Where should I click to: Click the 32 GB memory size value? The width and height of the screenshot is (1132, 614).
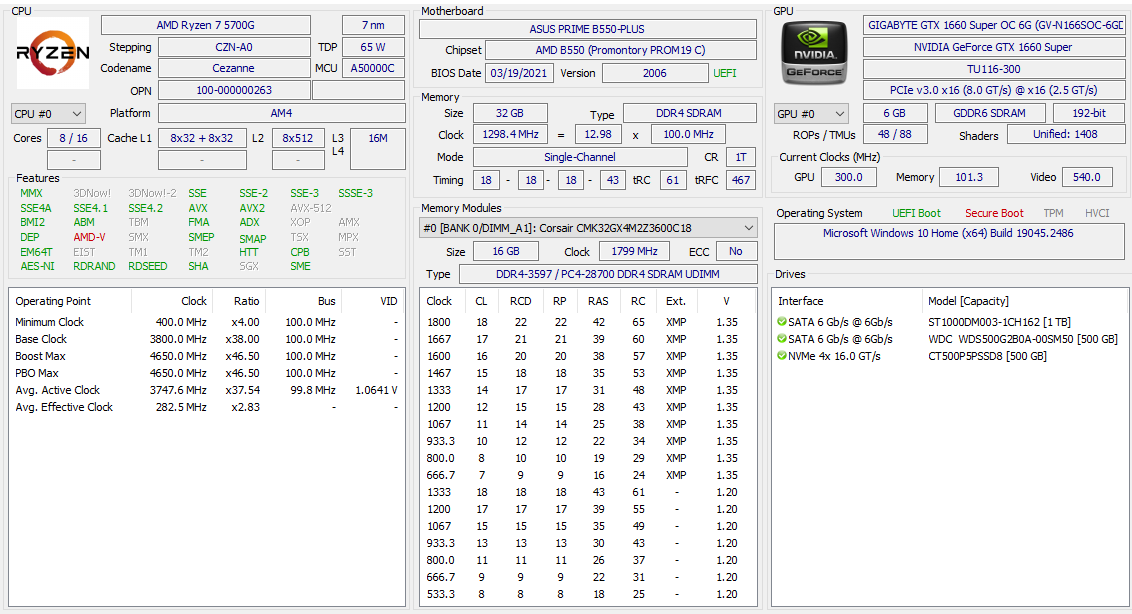click(x=510, y=113)
